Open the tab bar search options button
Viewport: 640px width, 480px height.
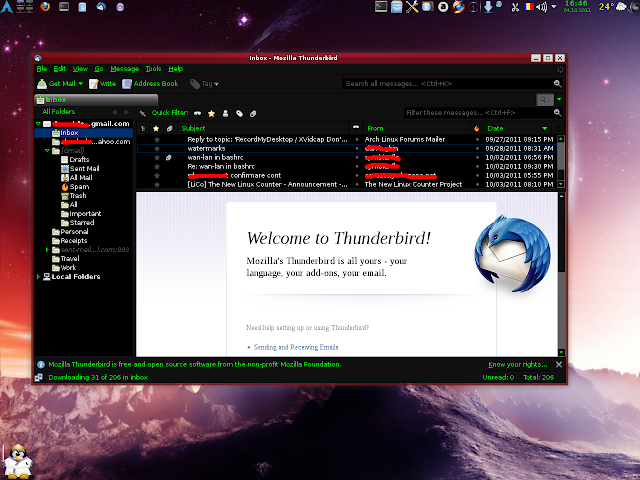tap(544, 100)
